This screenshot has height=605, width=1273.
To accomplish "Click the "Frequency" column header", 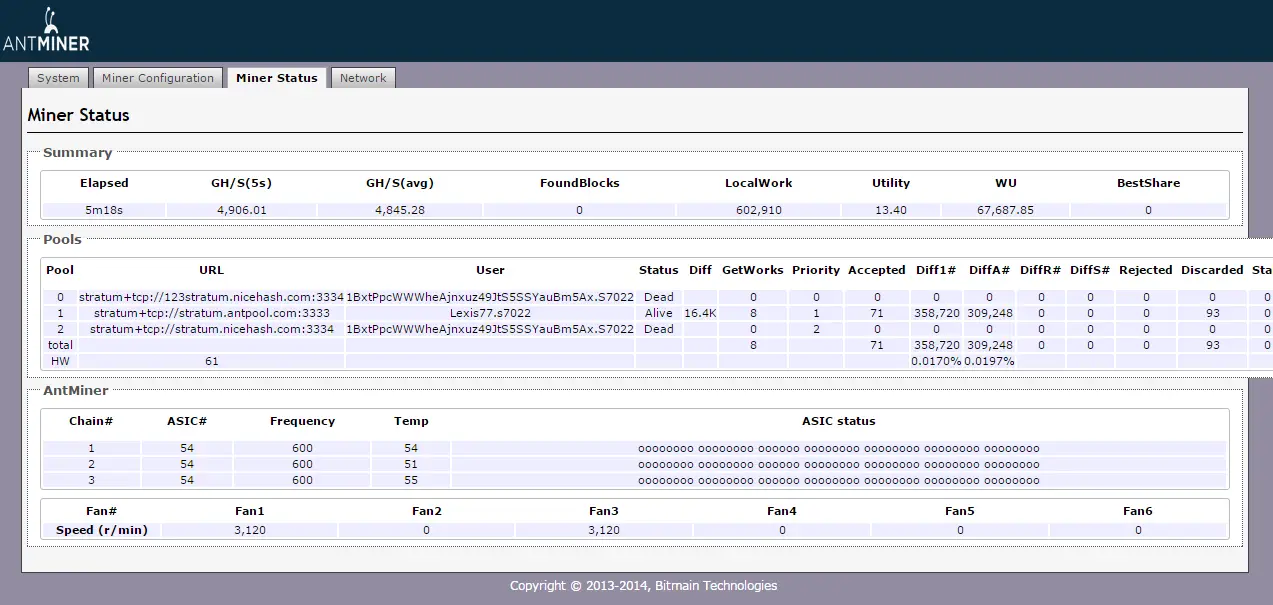I will click(303, 422).
